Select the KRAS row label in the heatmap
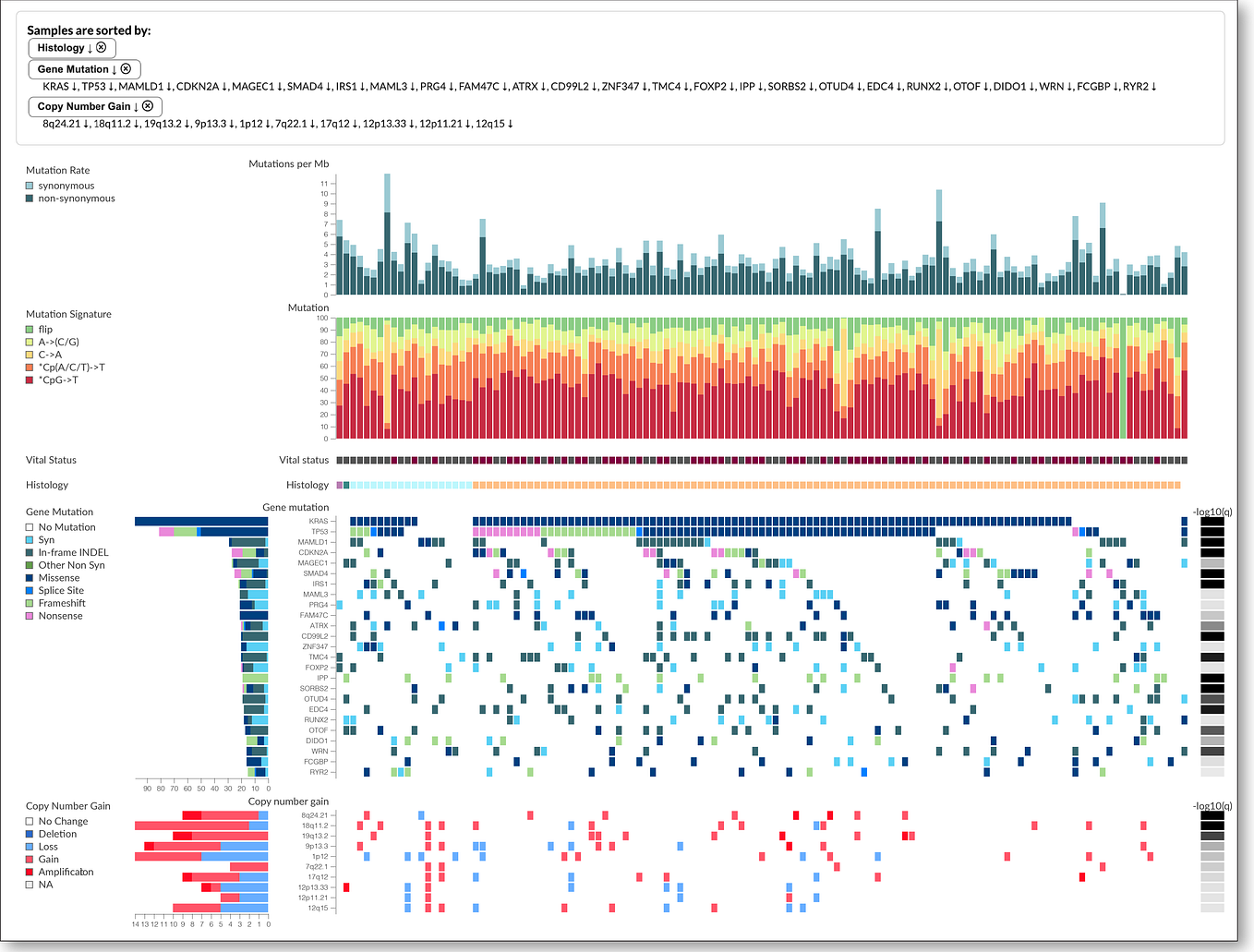 point(320,519)
